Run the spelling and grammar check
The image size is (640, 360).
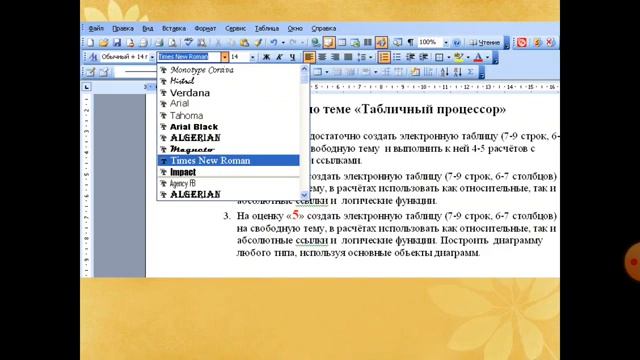point(188,42)
